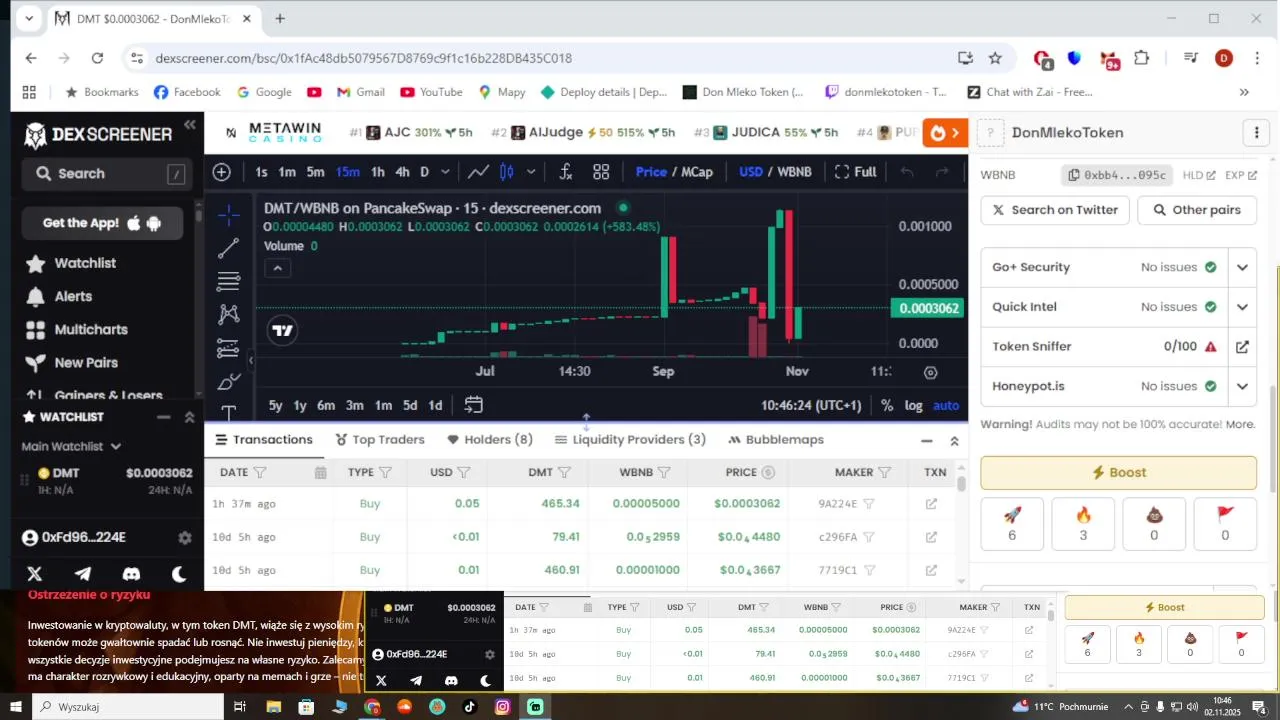Select the candlestick chart type icon
1280x720 pixels.
click(x=507, y=172)
